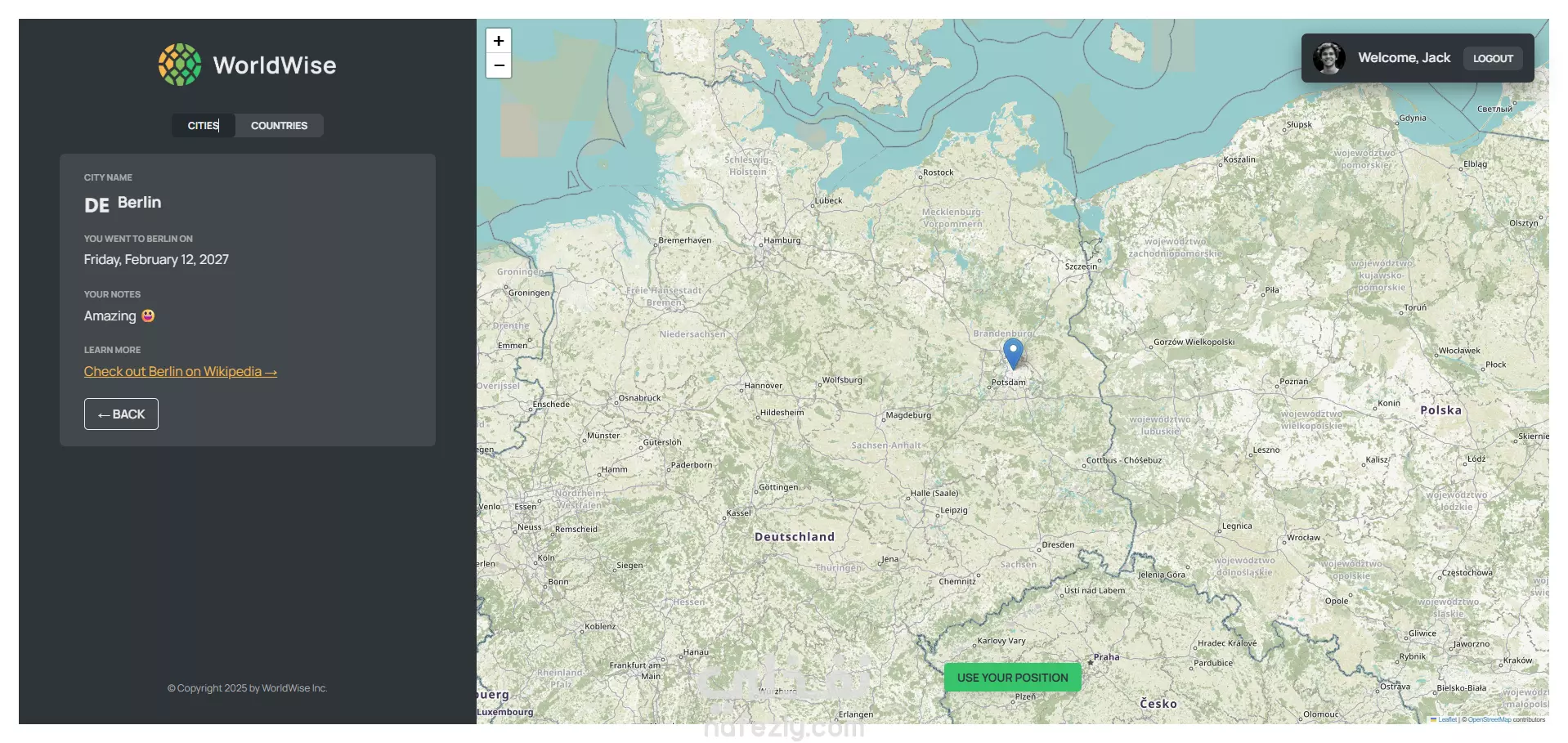Click the WorldWise globe logo icon
This screenshot has height=743, width=1568.
[x=180, y=65]
